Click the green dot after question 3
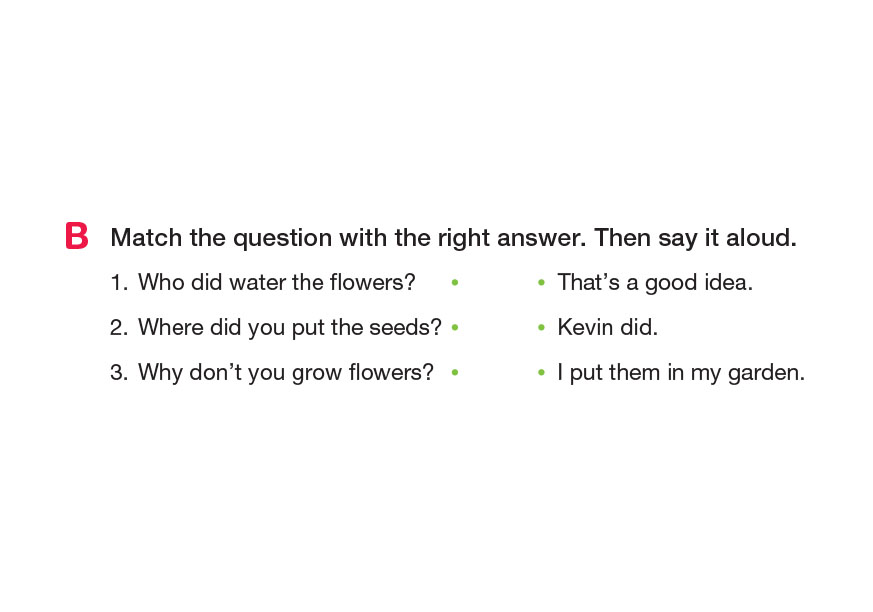Image resolution: width=873 pixels, height=612 pixels. [x=455, y=372]
